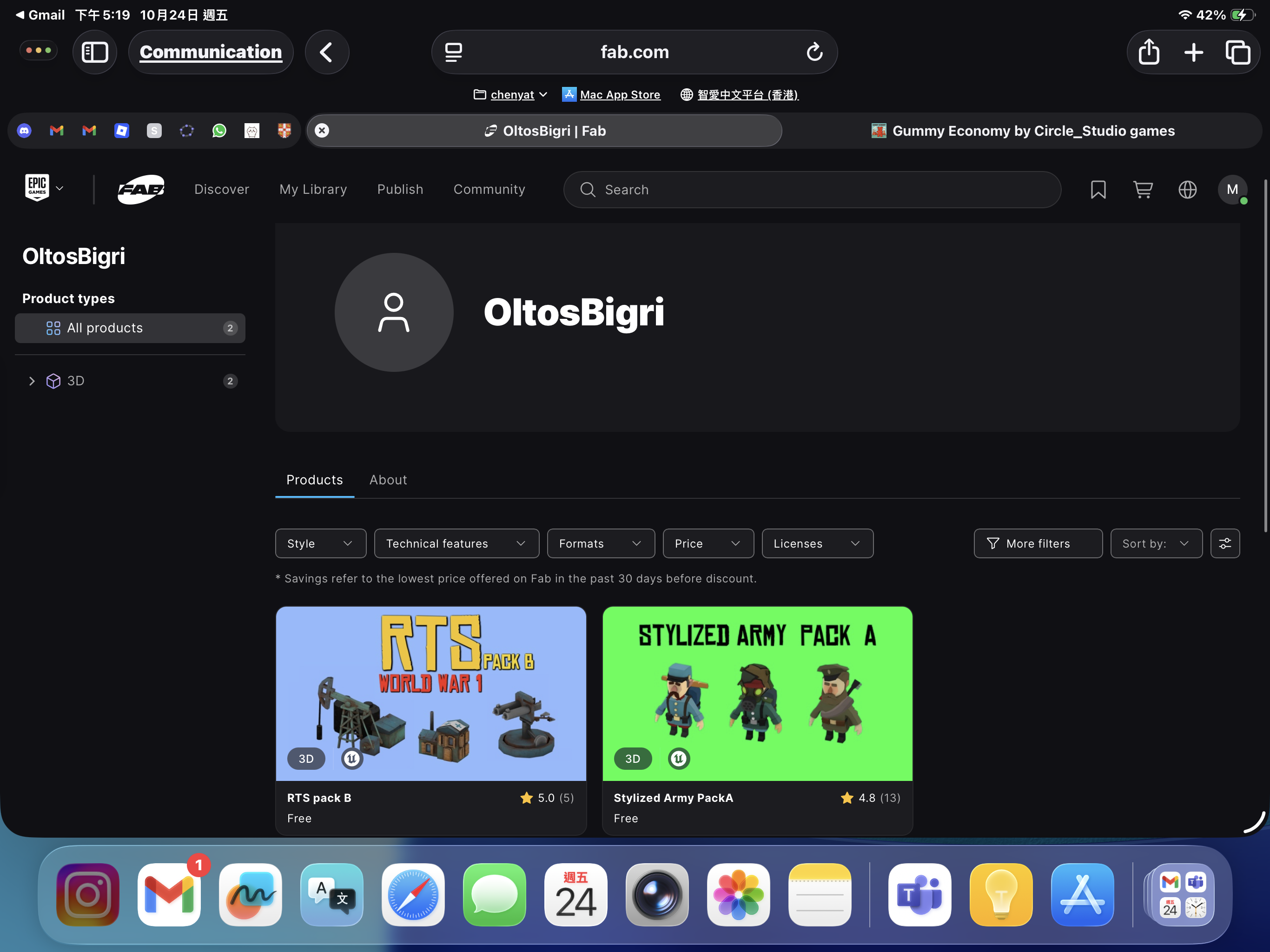
Task: Expand the 3D product type tree
Action: click(x=32, y=381)
